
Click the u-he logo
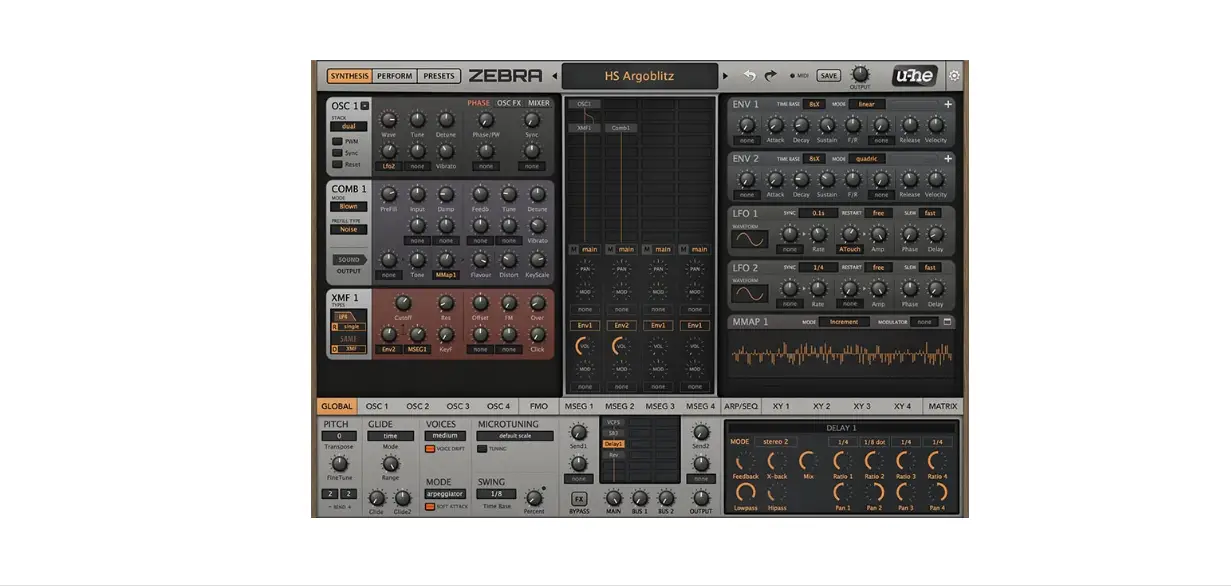(914, 76)
